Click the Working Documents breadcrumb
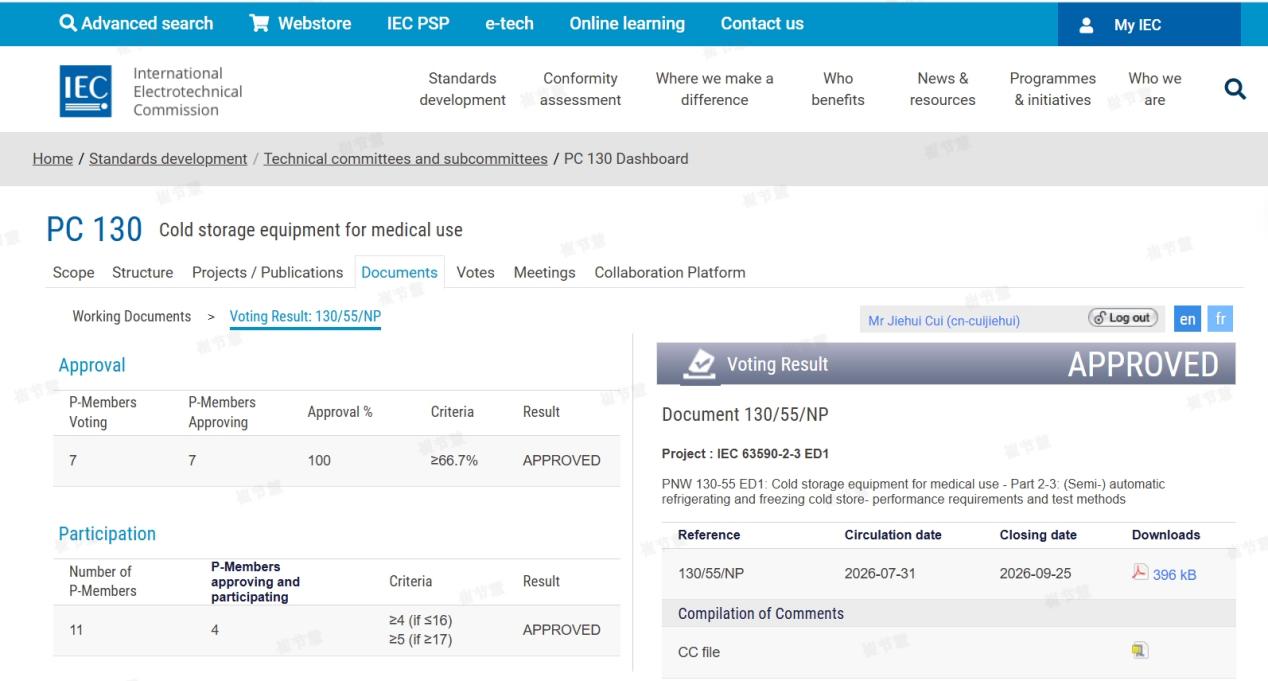Image resolution: width=1268 pixels, height=681 pixels. (131, 316)
